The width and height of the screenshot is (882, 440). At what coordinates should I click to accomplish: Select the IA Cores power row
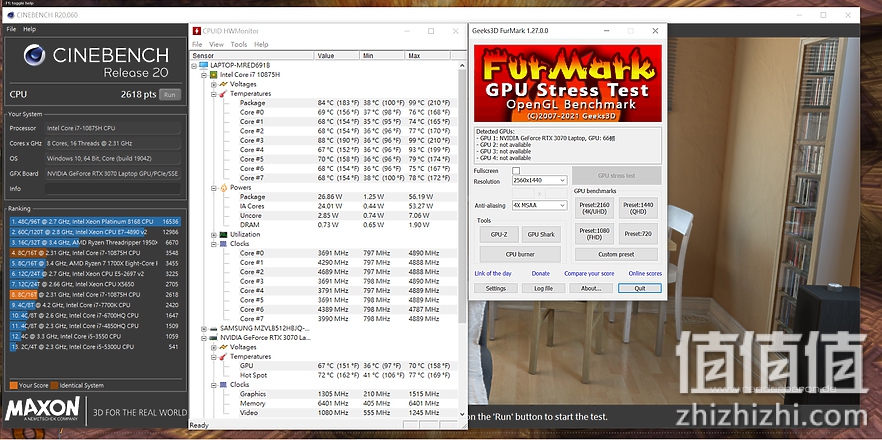pos(323,206)
